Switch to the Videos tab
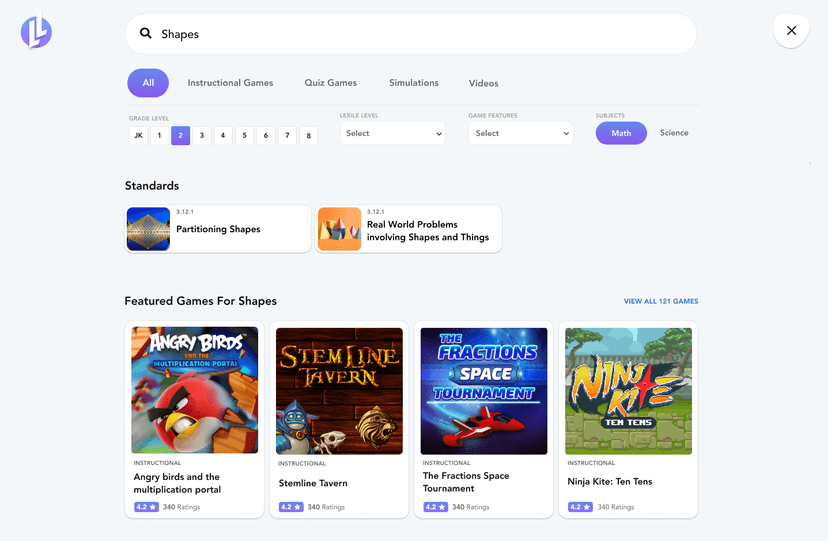Screen dimensions: 828x541 (x=483, y=83)
